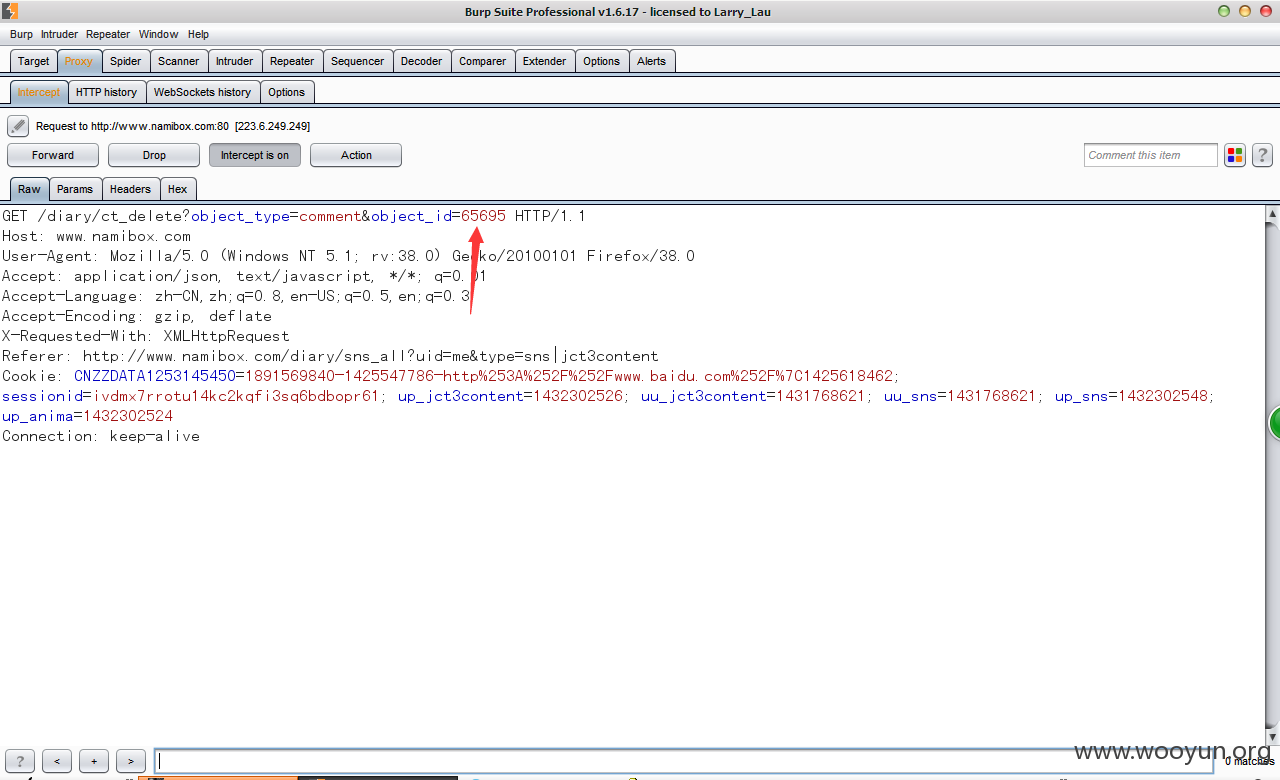1280x780 pixels.
Task: Click the plus button in search bar
Action: pyautogui.click(x=94, y=761)
